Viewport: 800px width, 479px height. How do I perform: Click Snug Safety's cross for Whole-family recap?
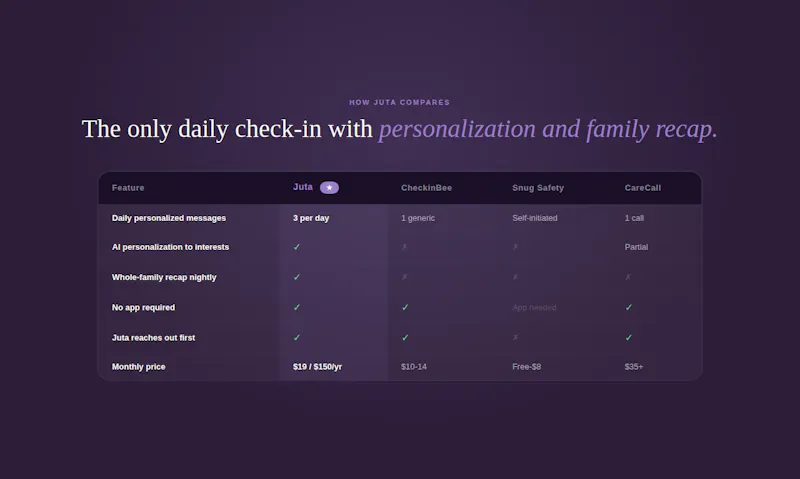click(515, 277)
